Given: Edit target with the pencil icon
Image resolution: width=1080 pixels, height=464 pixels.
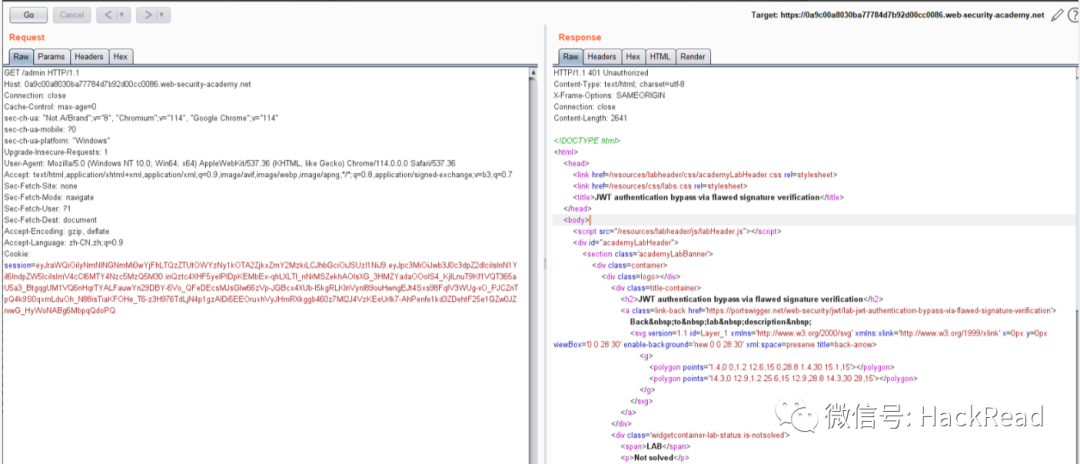Looking at the screenshot, I should coord(1057,15).
